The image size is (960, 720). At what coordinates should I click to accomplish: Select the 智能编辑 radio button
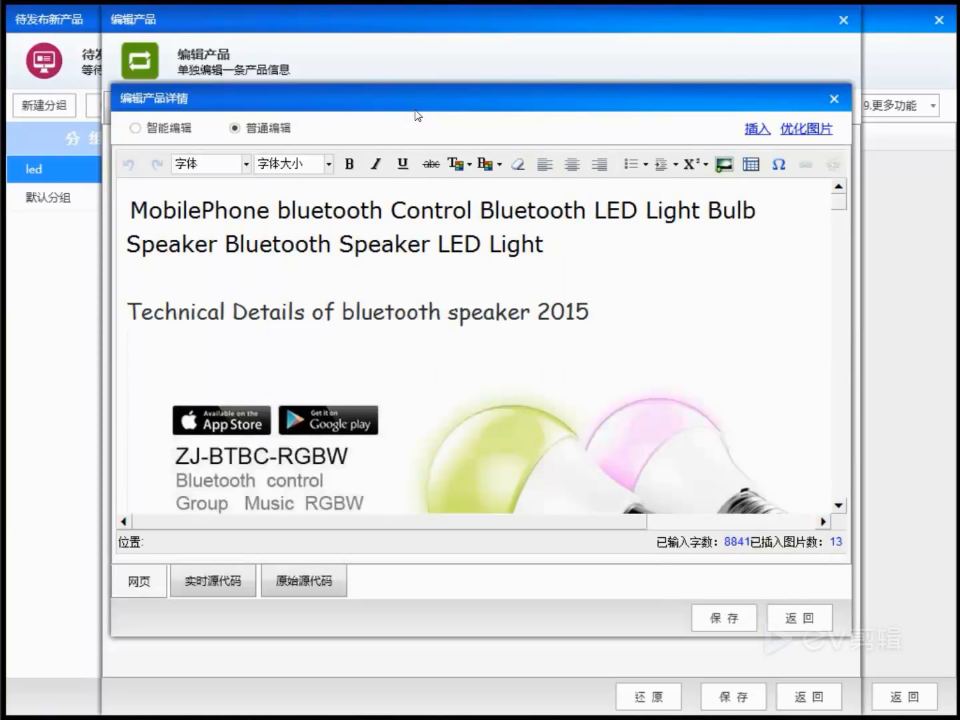(135, 128)
